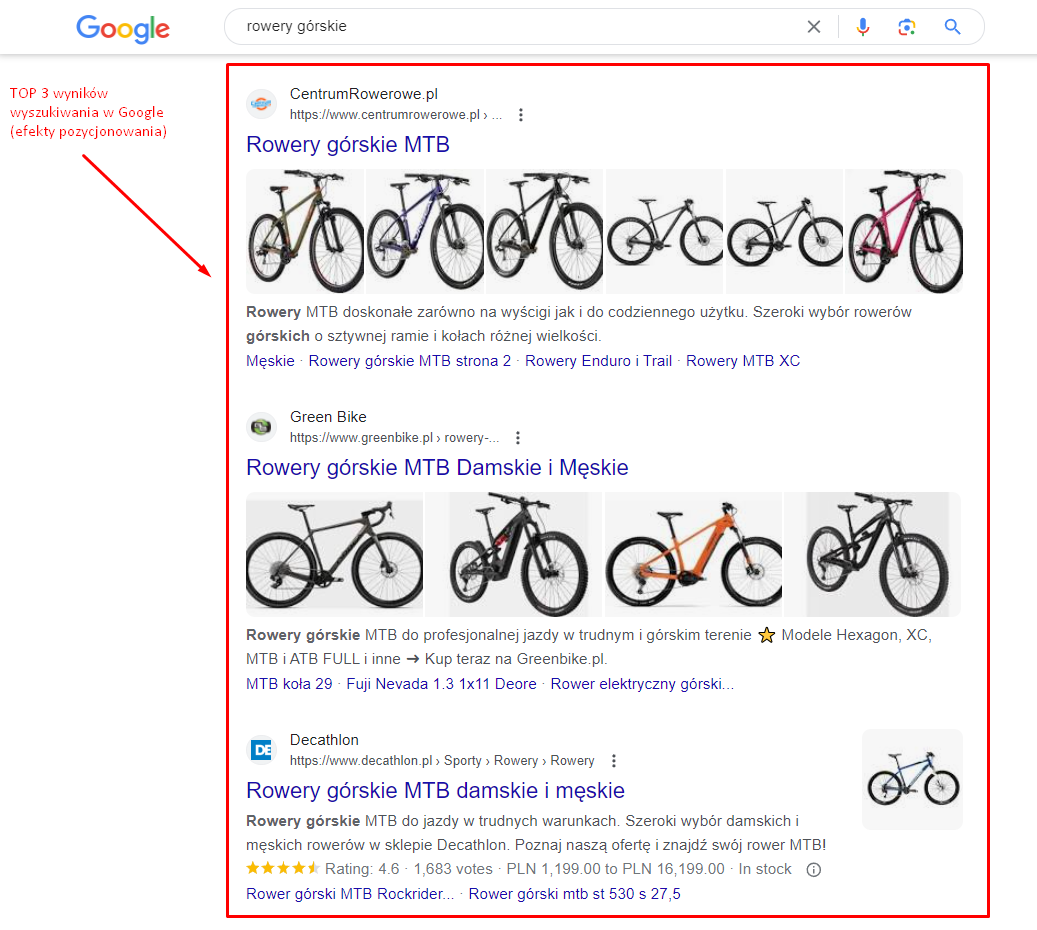Image resolution: width=1037 pixels, height=930 pixels.
Task: Select the orange electric bike thumbnail
Action: point(693,554)
